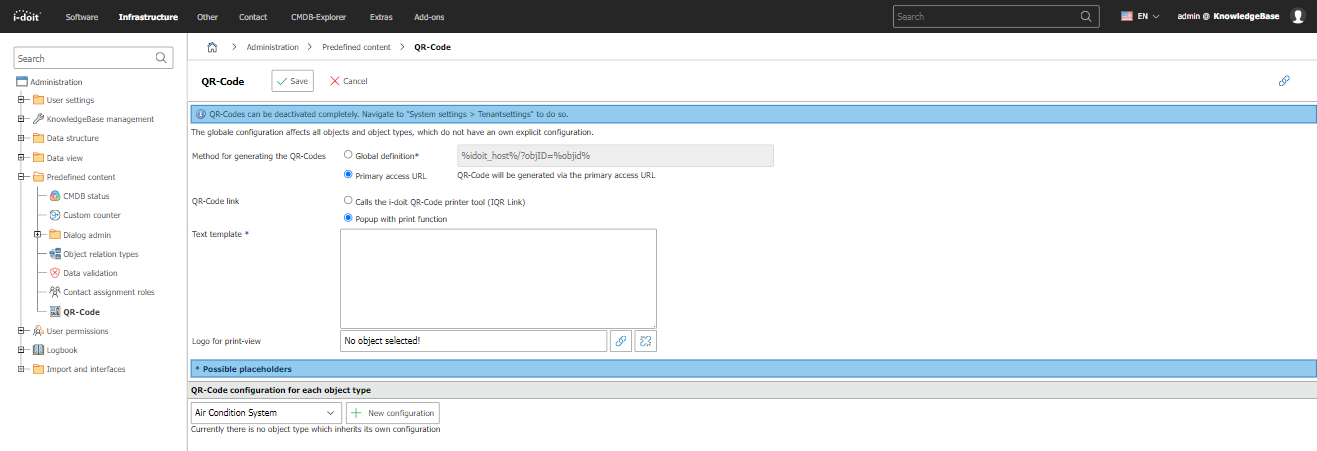Image resolution: width=1317 pixels, height=451 pixels.
Task: Expand the Data structure node
Action: point(21,138)
